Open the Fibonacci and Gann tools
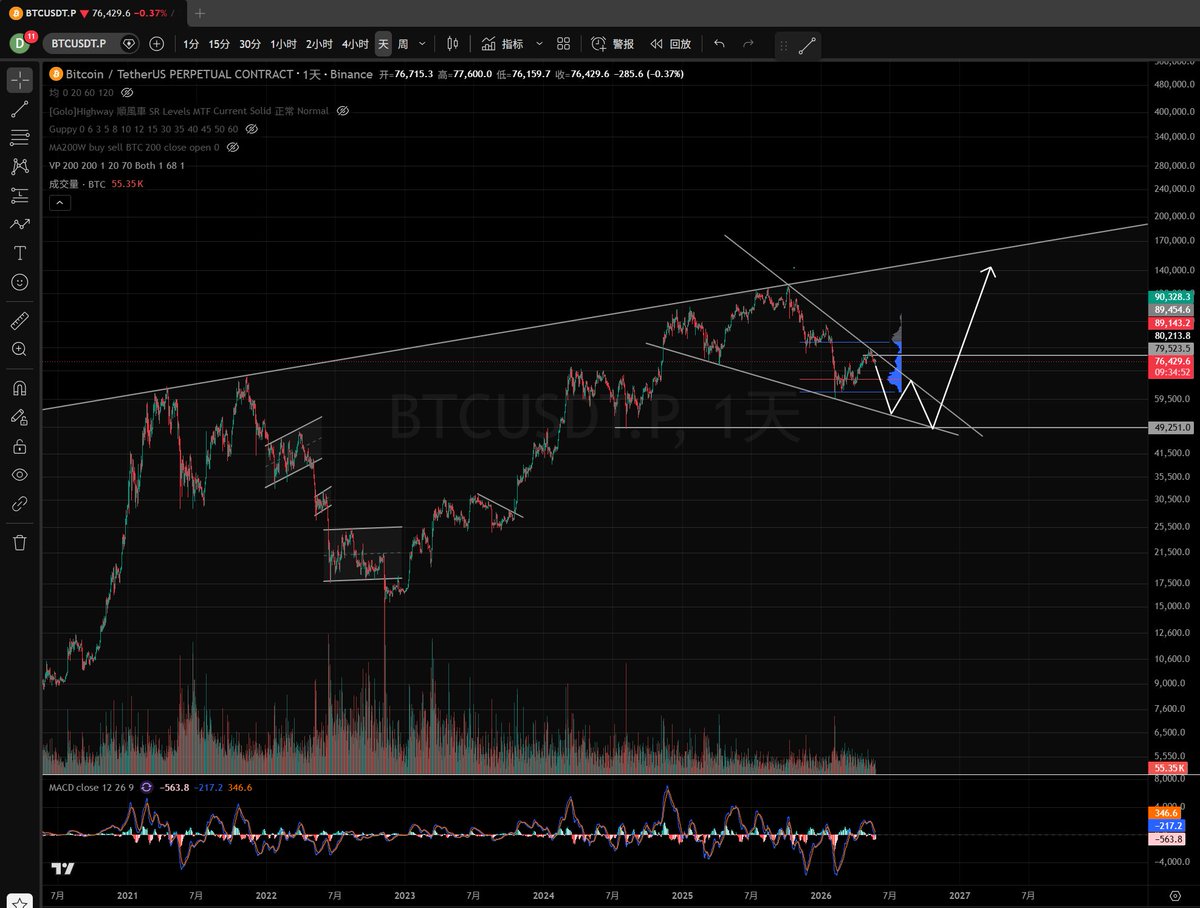1200x908 pixels. [x=20, y=137]
